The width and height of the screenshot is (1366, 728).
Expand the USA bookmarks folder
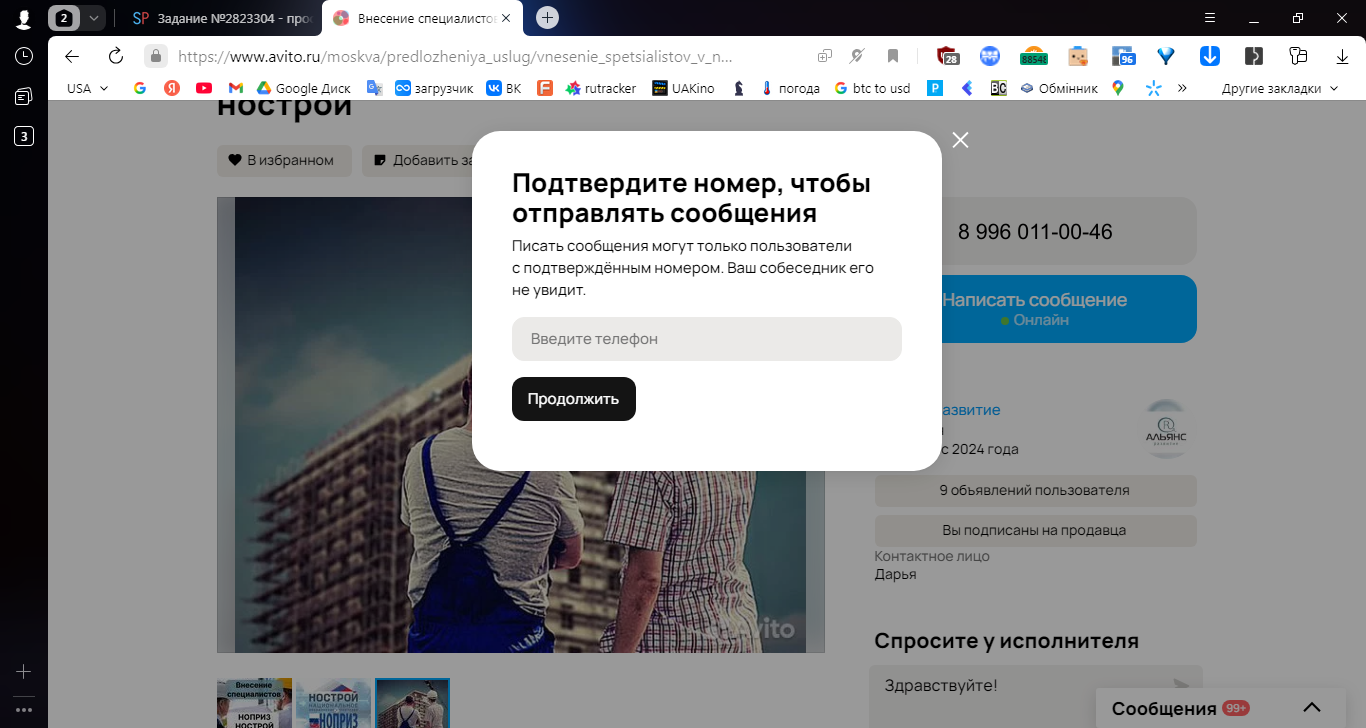(88, 88)
